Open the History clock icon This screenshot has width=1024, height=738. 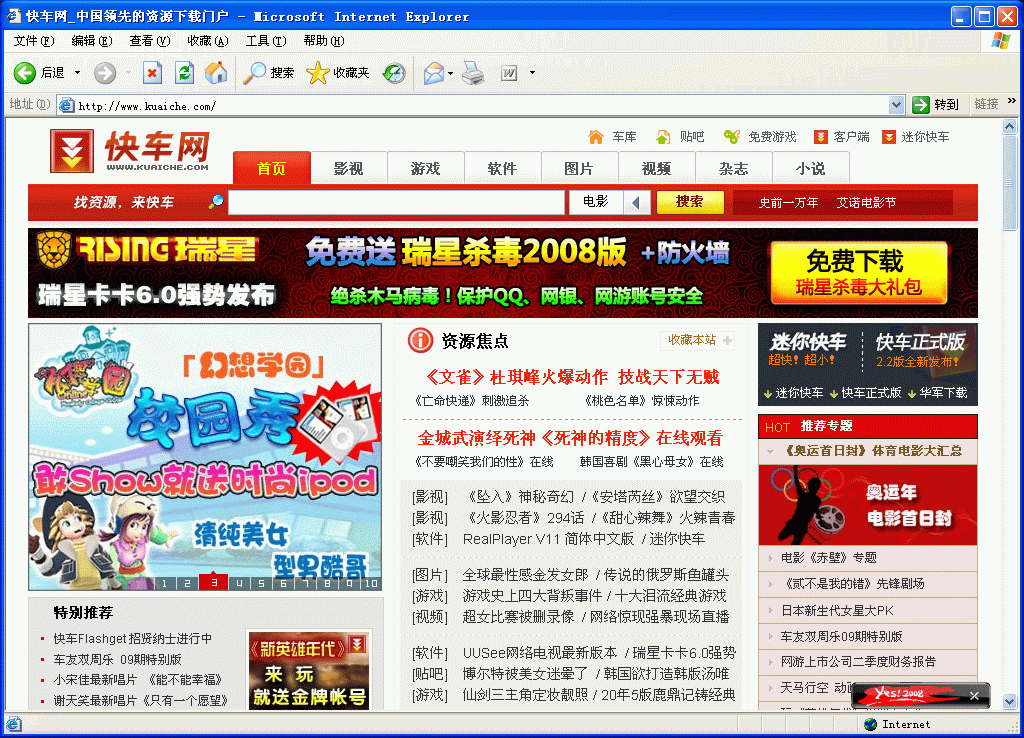click(394, 72)
